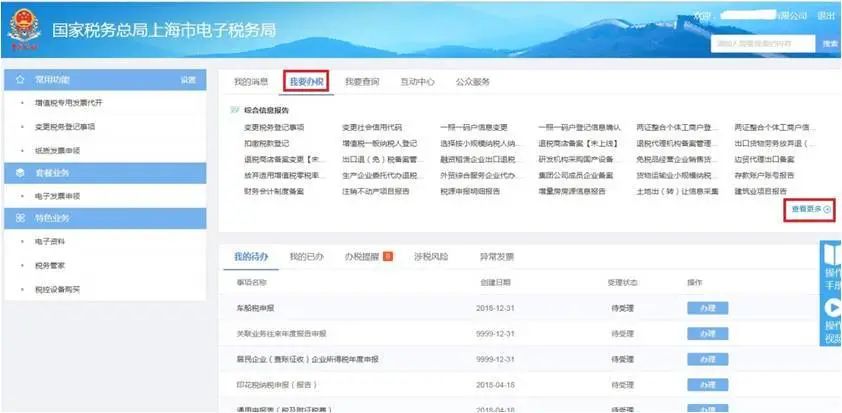
Task: Click the 国家税务总局上海市电子税务局 title
Action: tap(163, 30)
